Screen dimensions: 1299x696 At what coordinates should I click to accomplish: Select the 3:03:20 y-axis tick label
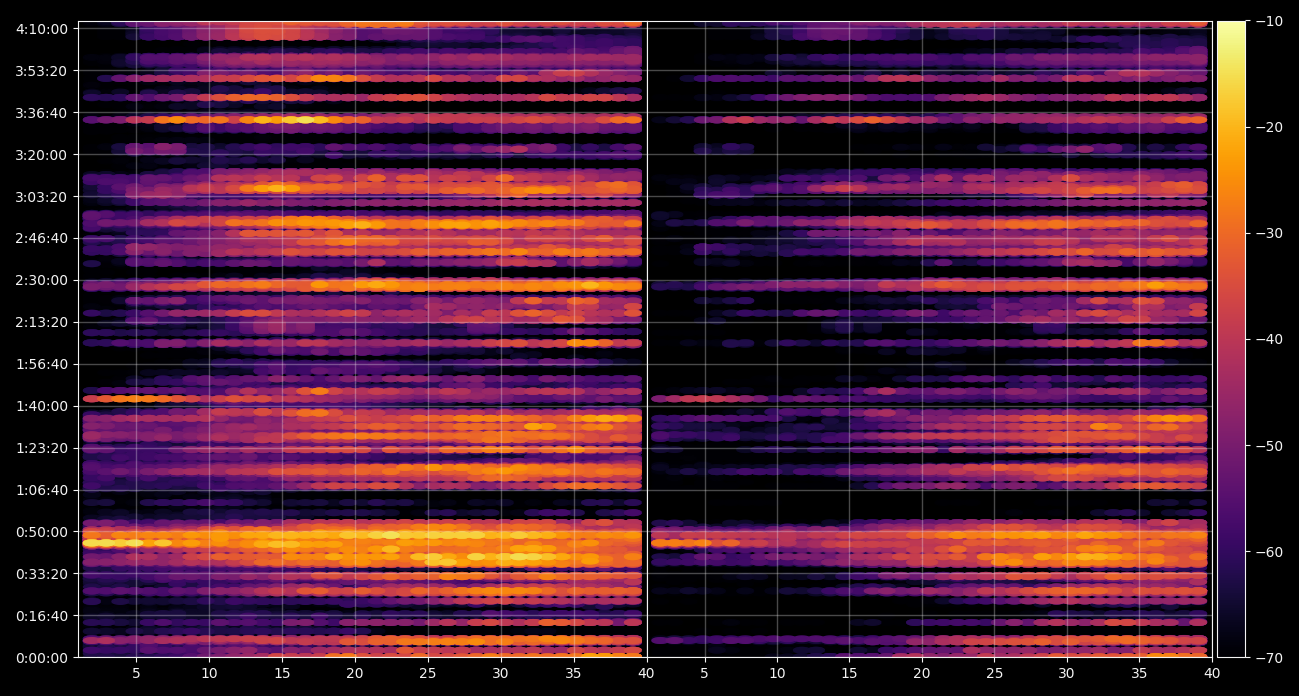click(x=42, y=196)
